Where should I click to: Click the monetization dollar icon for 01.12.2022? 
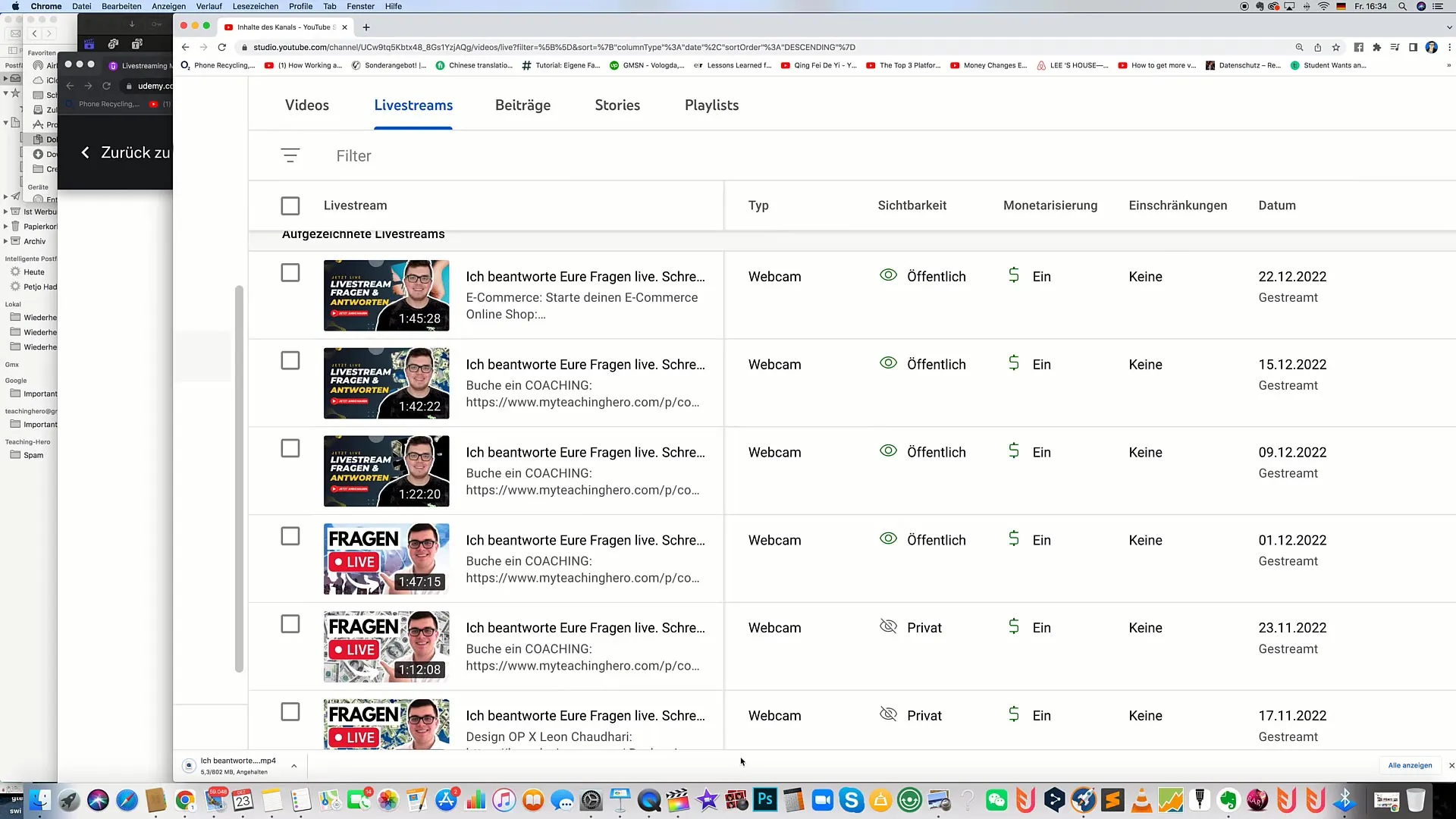pyautogui.click(x=1013, y=539)
